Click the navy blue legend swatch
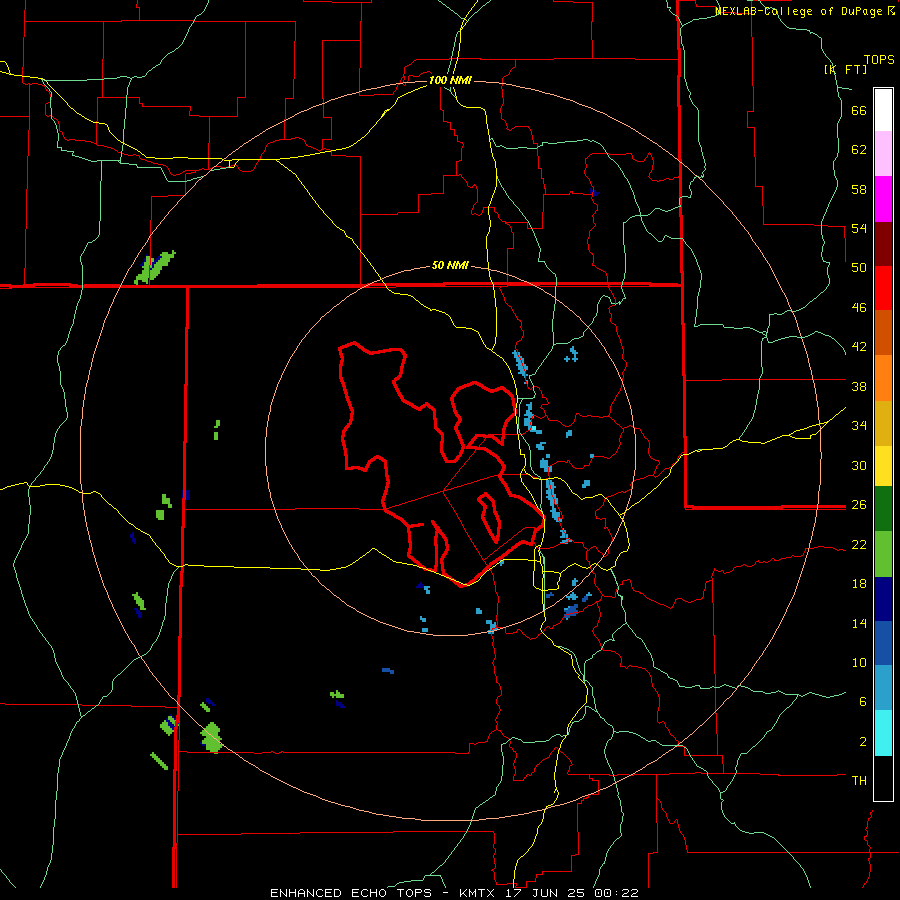The width and height of the screenshot is (900, 900). [883, 599]
